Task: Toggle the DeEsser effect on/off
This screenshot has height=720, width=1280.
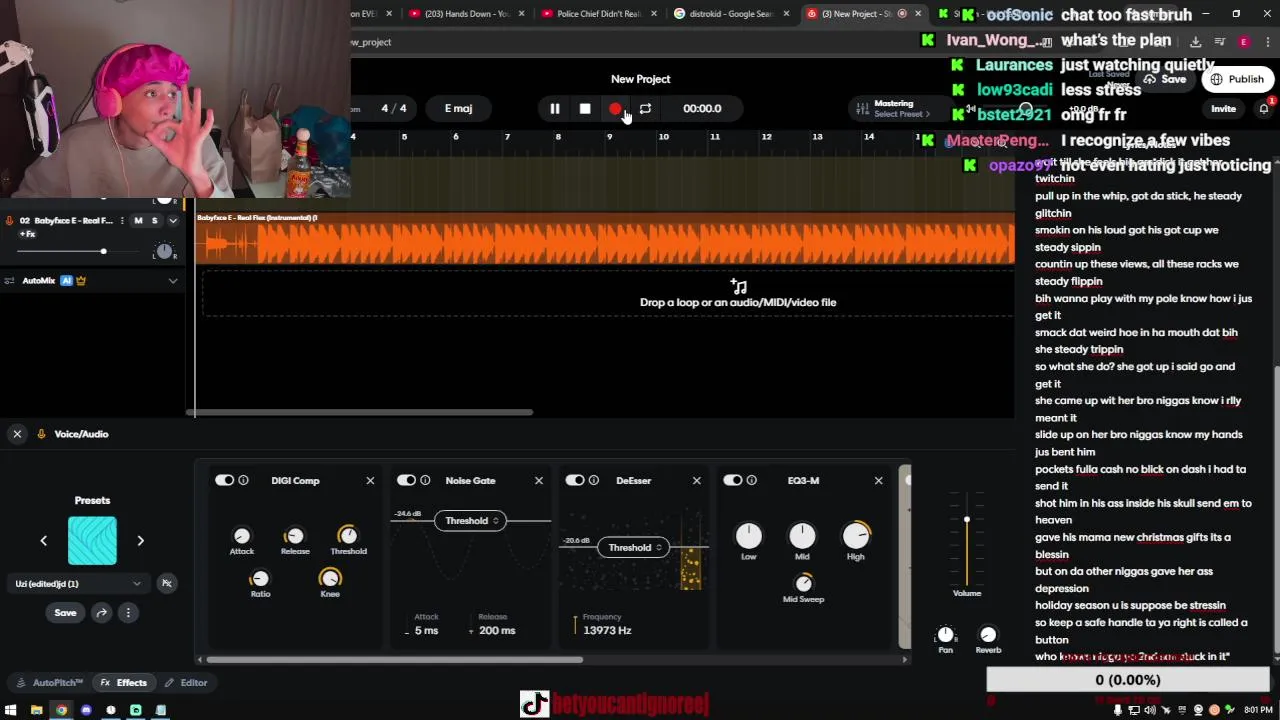Action: click(x=575, y=480)
